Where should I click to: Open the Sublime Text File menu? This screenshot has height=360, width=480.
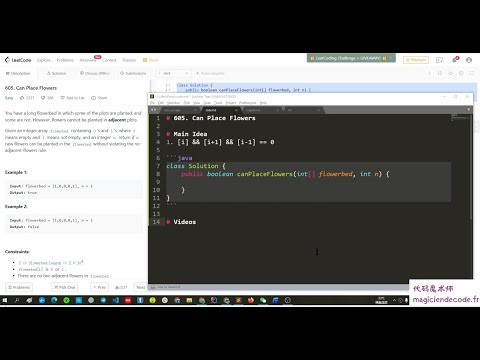[x=152, y=103]
